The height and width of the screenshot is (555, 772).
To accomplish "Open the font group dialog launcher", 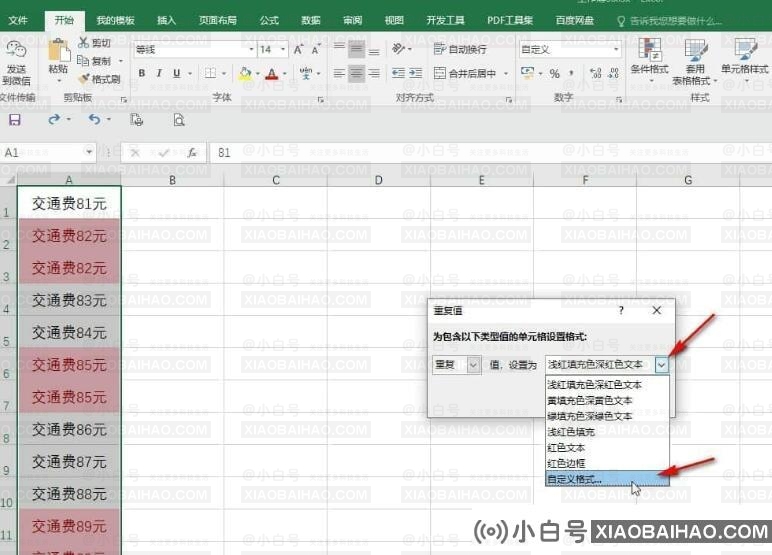I will 321,100.
